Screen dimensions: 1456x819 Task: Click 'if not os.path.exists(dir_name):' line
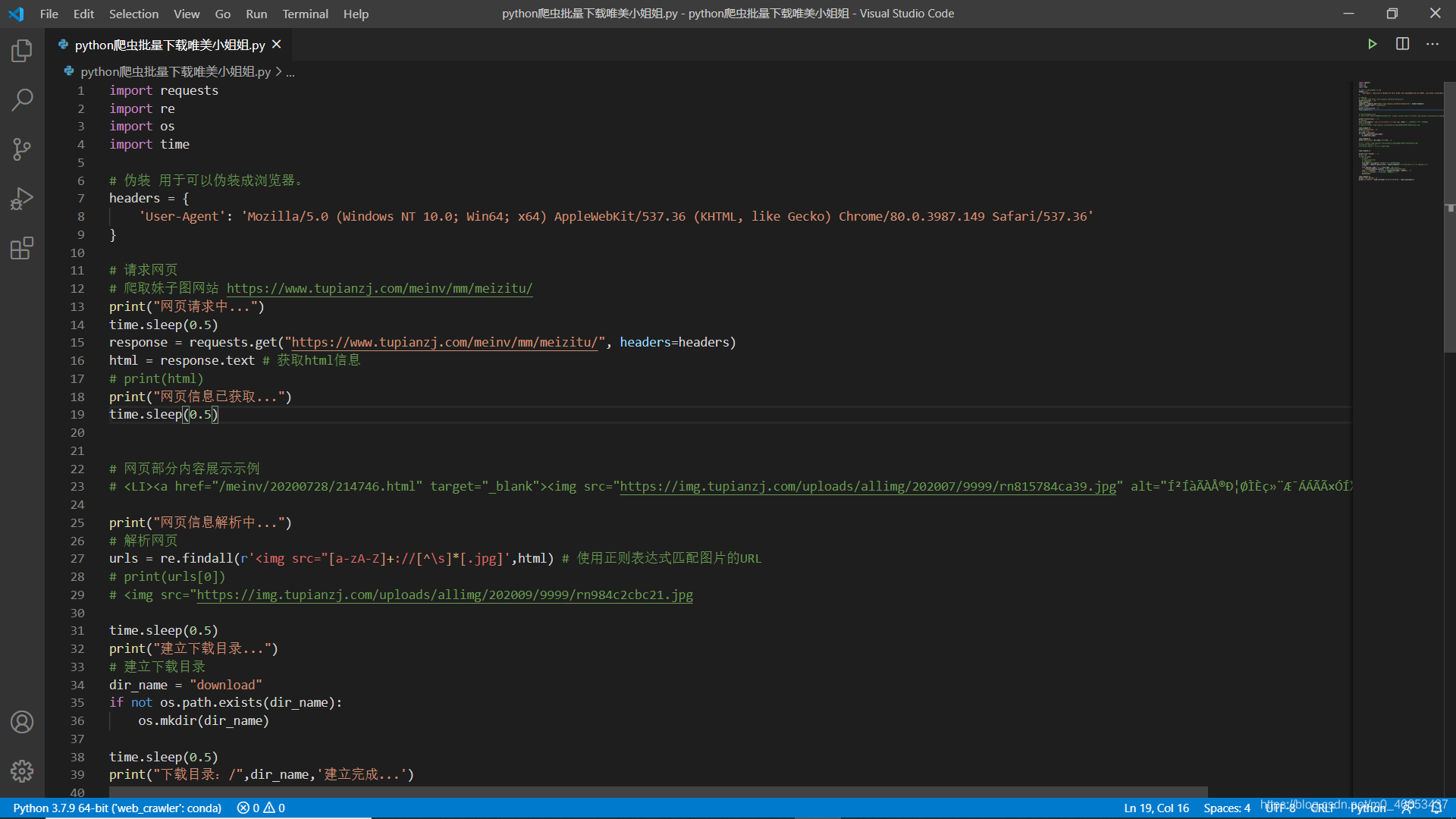click(x=226, y=702)
